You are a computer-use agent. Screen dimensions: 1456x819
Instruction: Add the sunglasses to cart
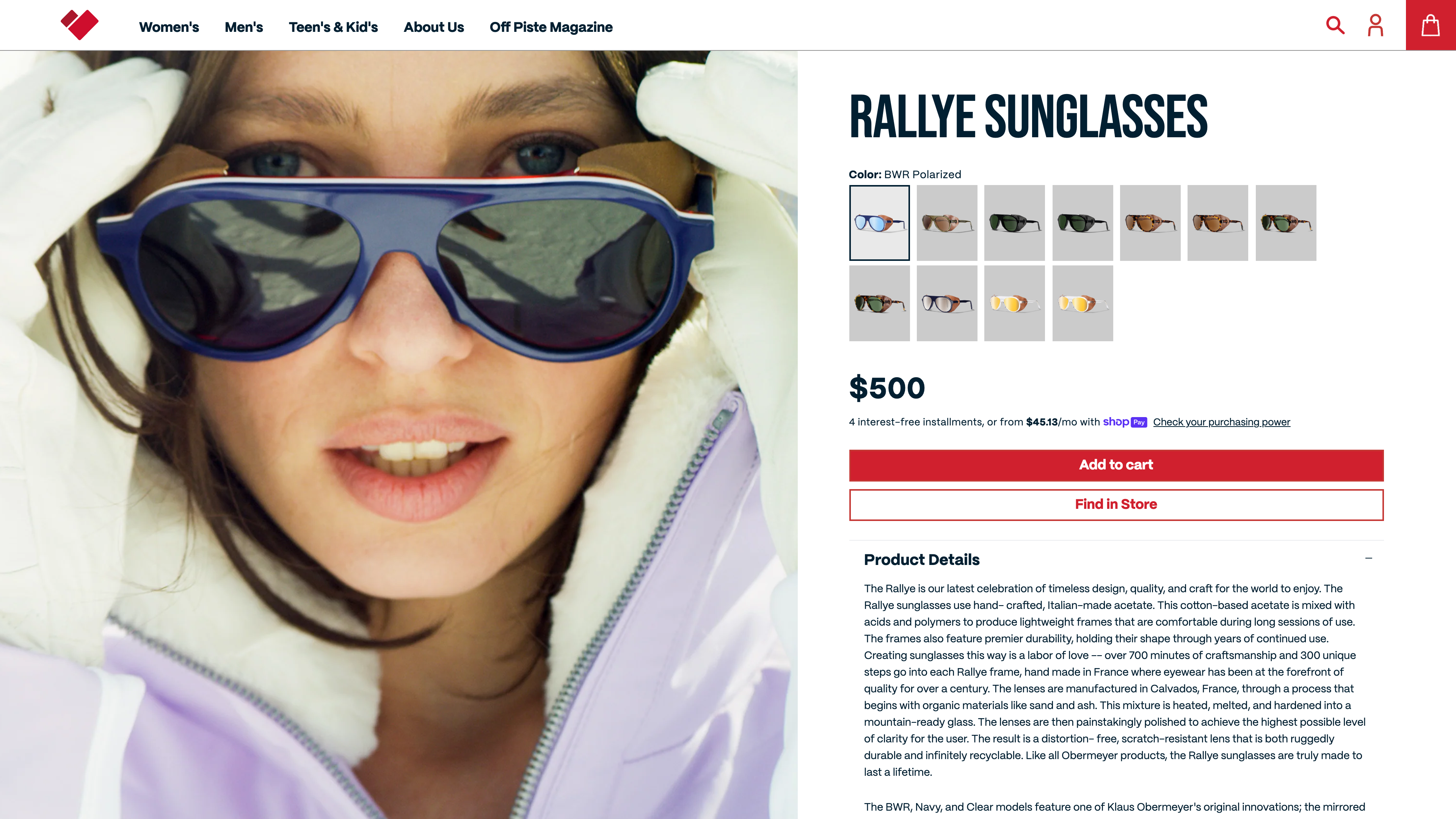click(1116, 465)
